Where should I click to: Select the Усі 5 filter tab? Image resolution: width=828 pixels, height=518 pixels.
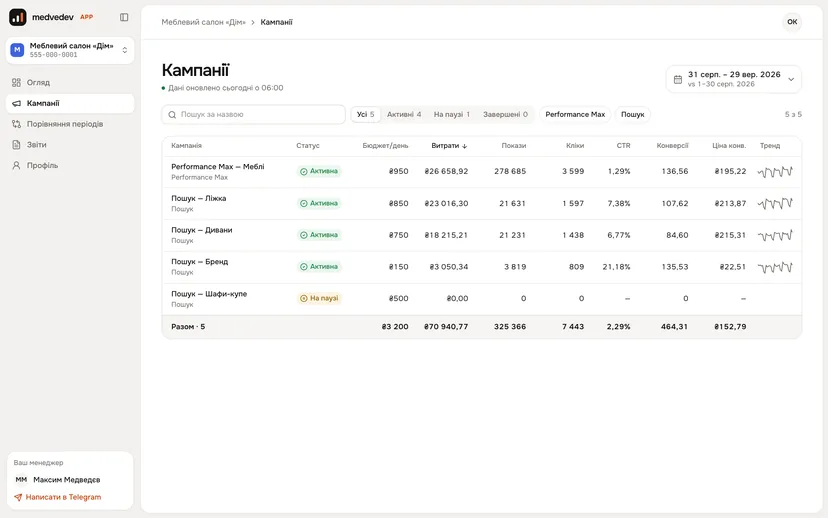click(x=365, y=115)
